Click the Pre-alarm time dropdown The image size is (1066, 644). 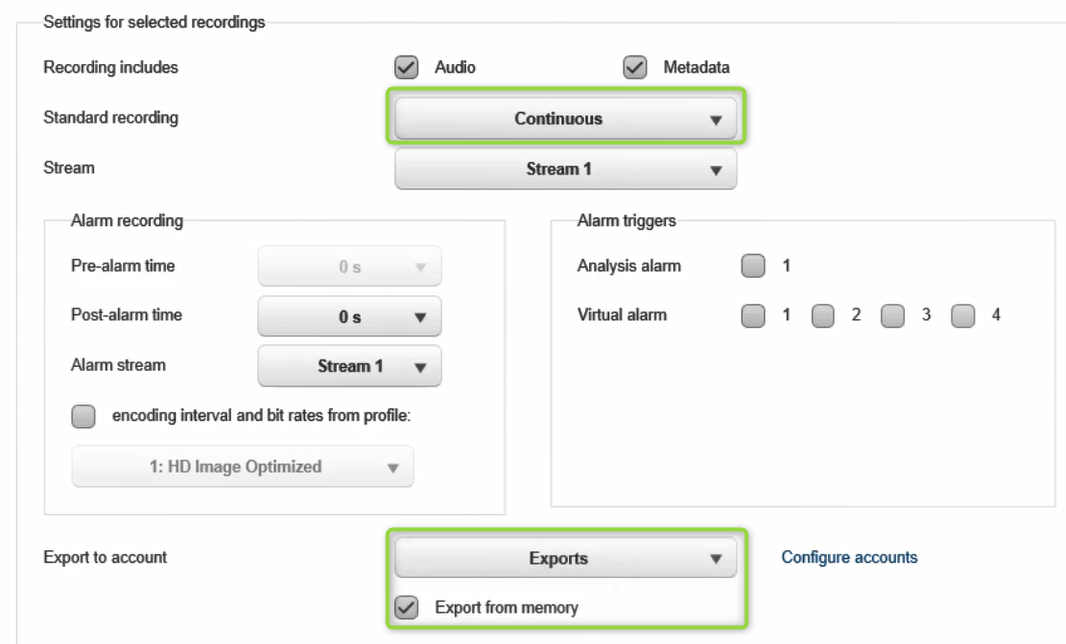tap(349, 267)
